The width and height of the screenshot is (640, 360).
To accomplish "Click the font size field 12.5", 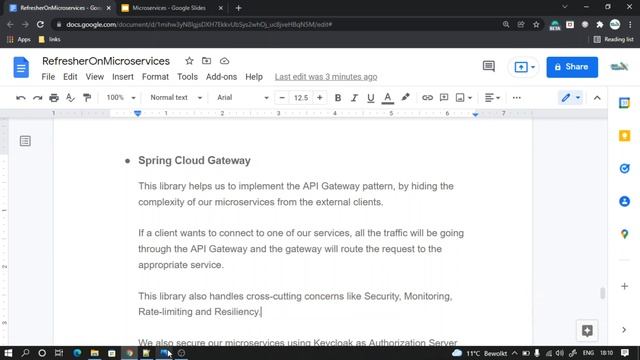I will [x=301, y=98].
